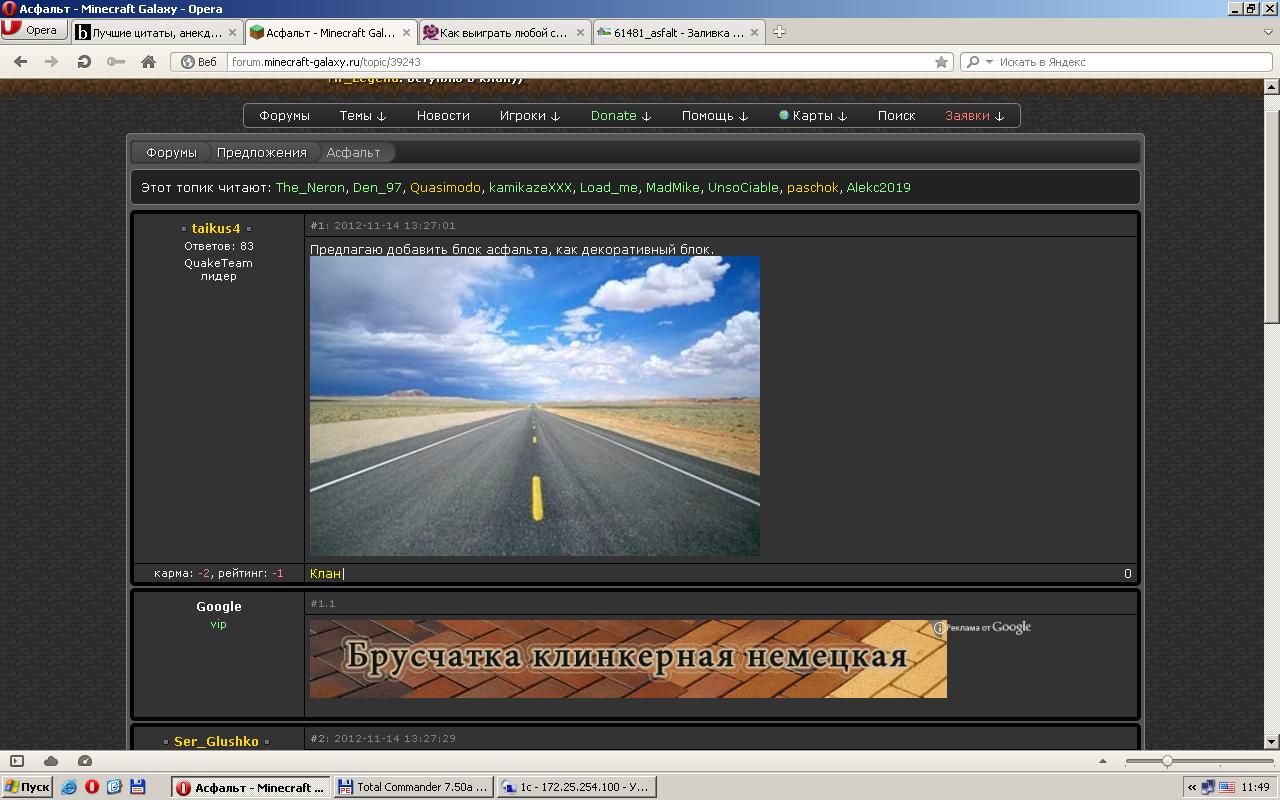Open the Новости menu item
This screenshot has width=1280, height=800.
443,115
